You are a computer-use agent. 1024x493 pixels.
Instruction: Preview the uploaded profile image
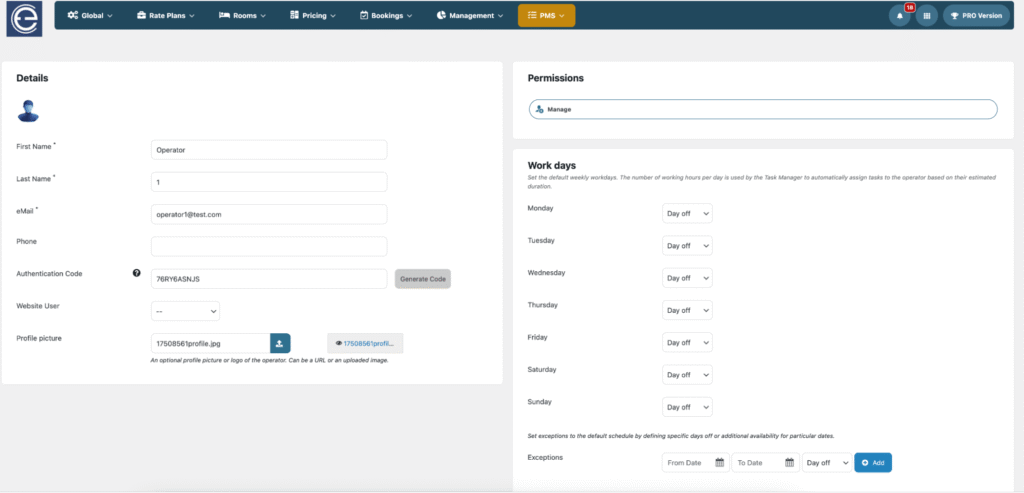pos(365,343)
